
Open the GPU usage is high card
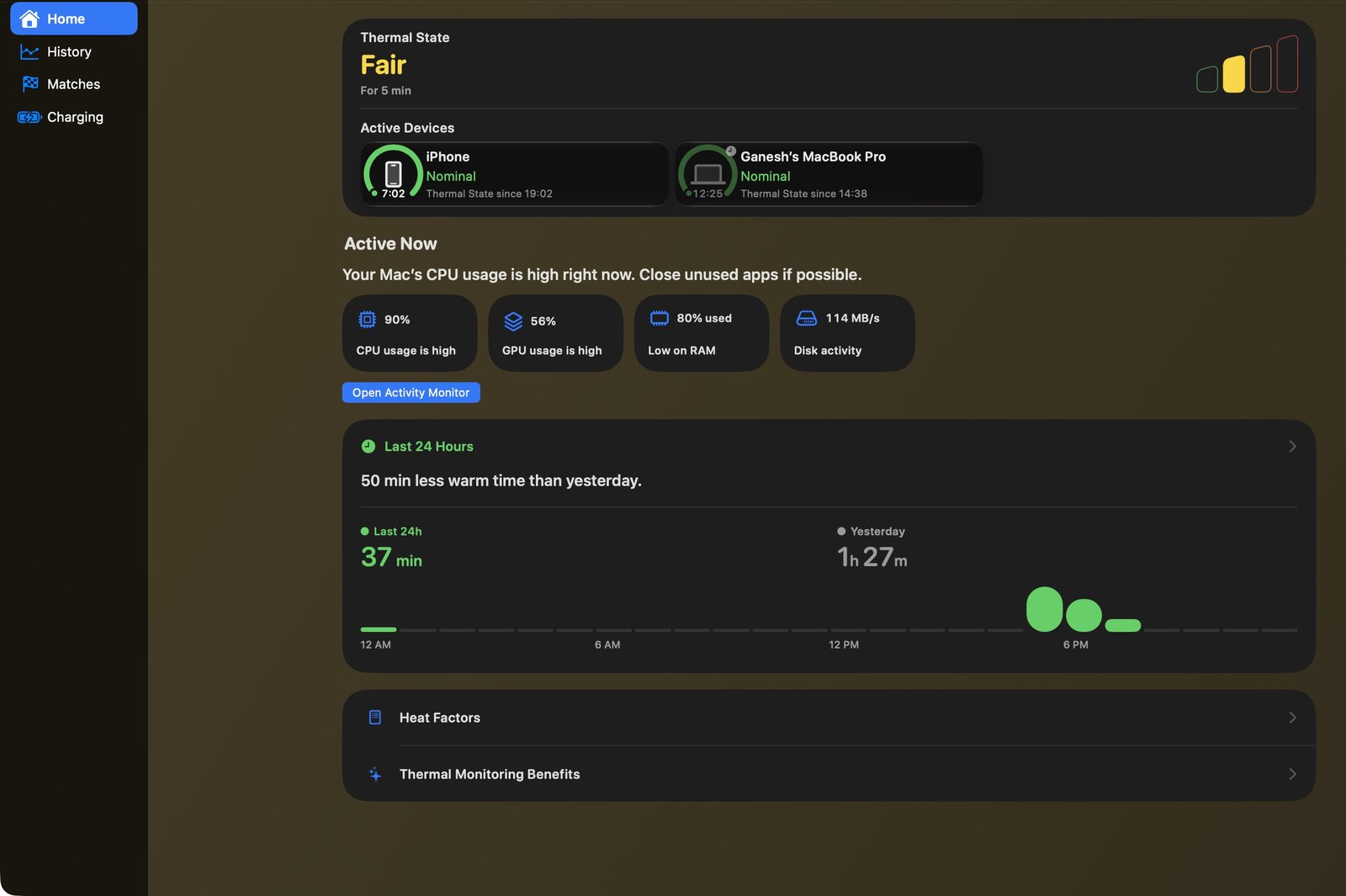[555, 333]
